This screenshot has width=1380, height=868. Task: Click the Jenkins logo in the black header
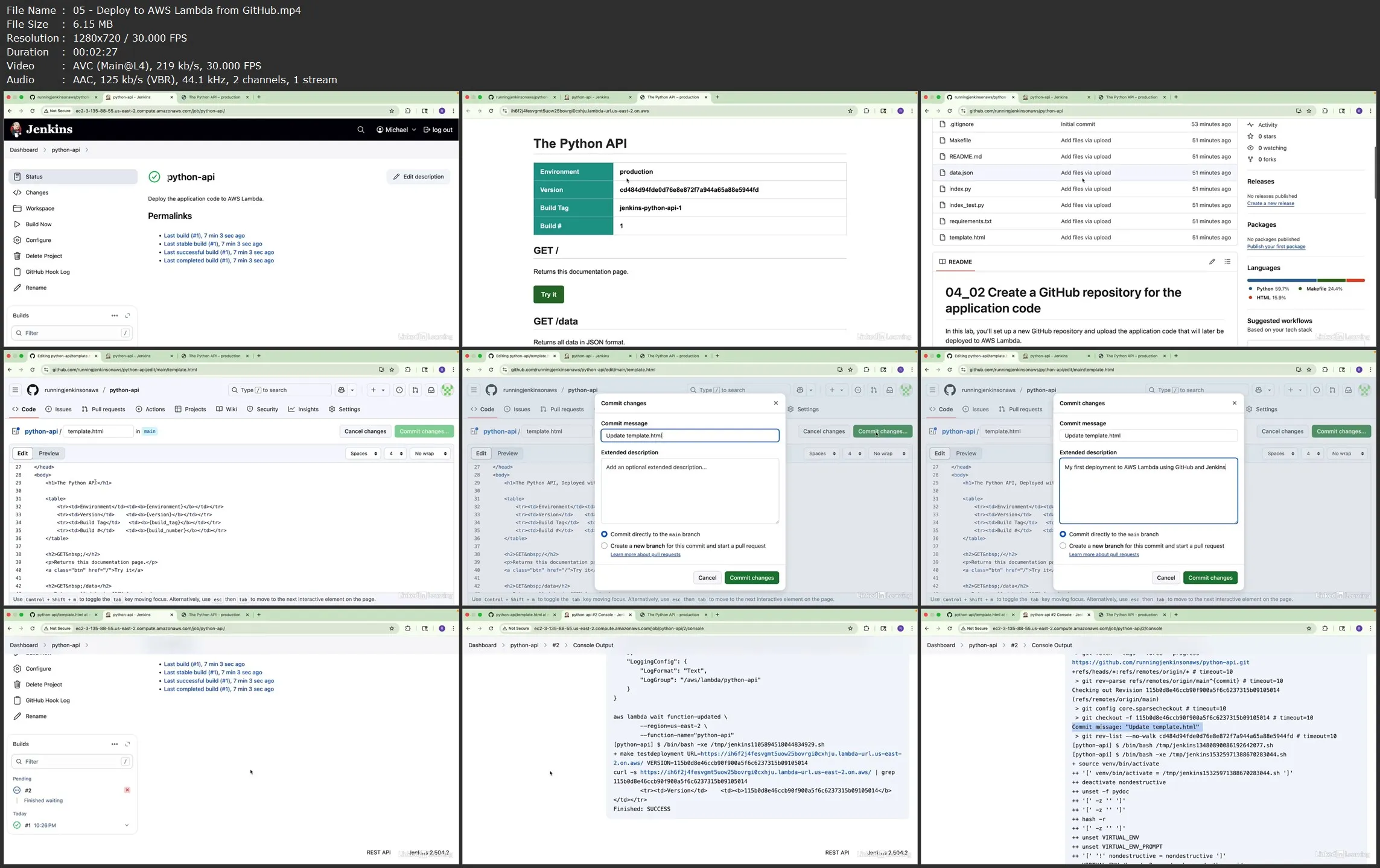pos(41,129)
